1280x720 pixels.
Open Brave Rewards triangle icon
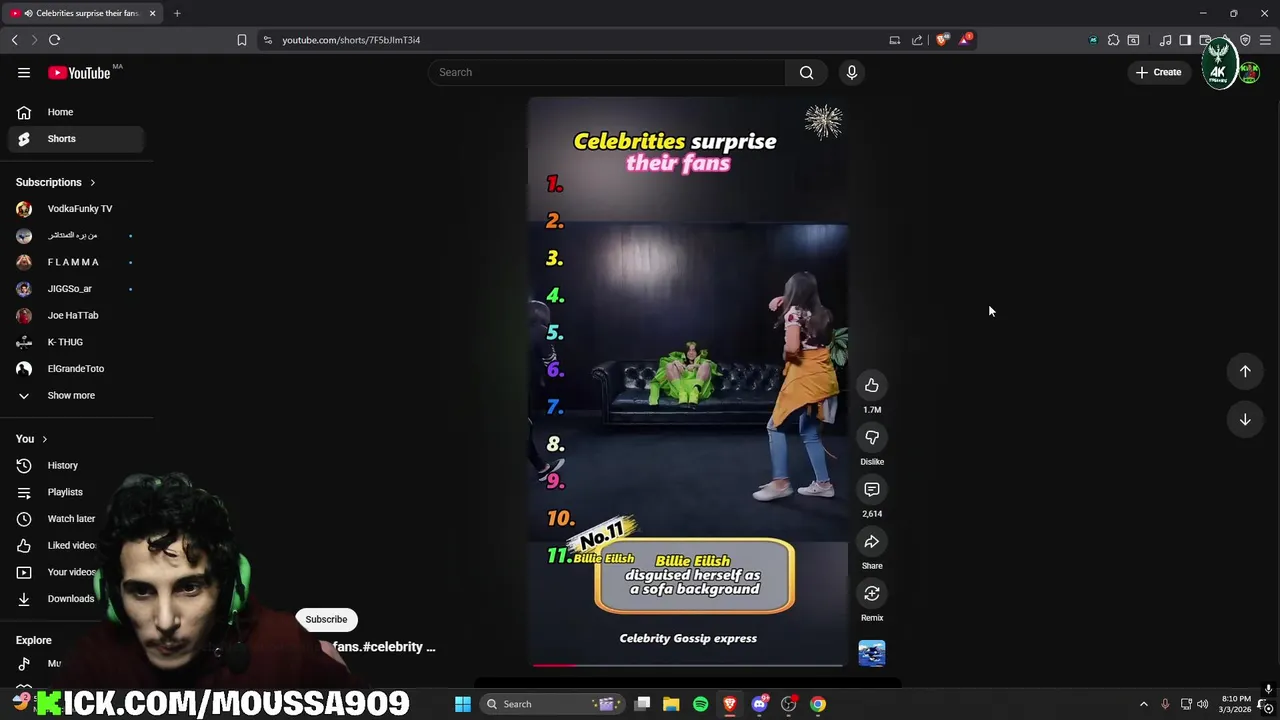965,40
